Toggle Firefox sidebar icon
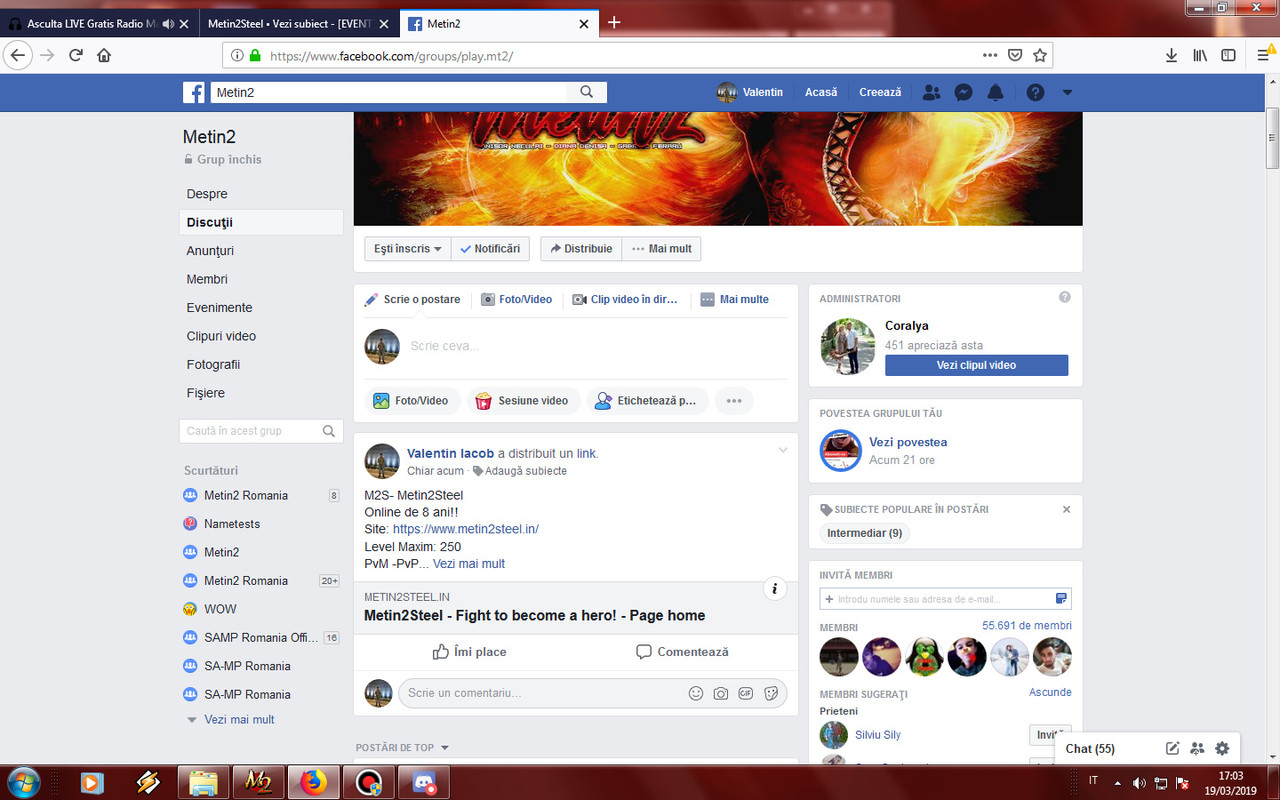 [1228, 55]
